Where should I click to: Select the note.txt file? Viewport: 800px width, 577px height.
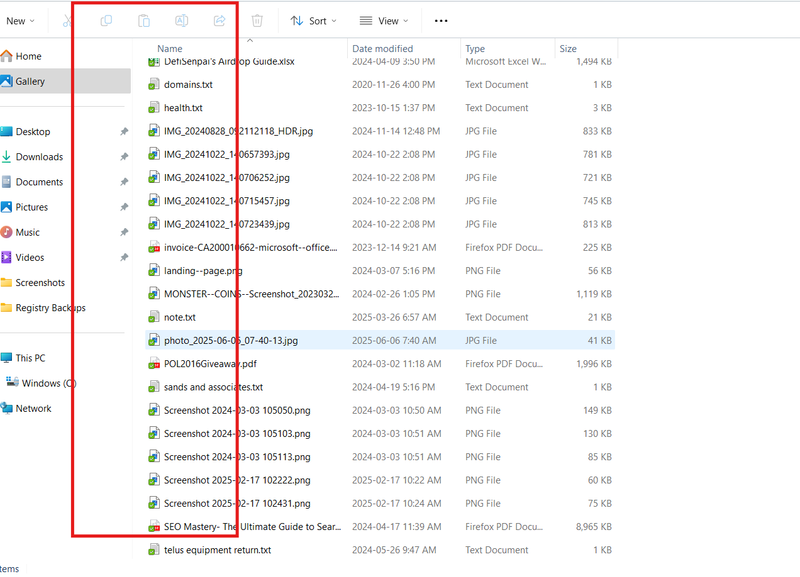[180, 317]
